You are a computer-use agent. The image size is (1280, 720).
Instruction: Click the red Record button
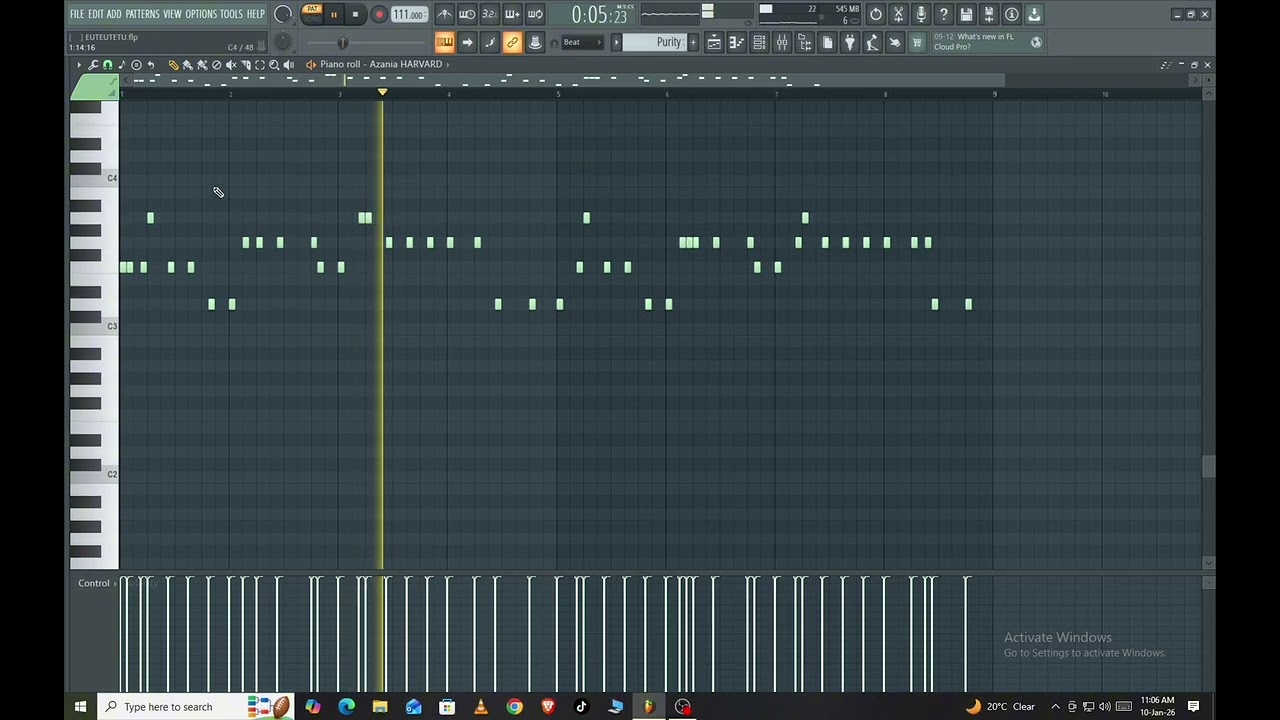coord(378,14)
